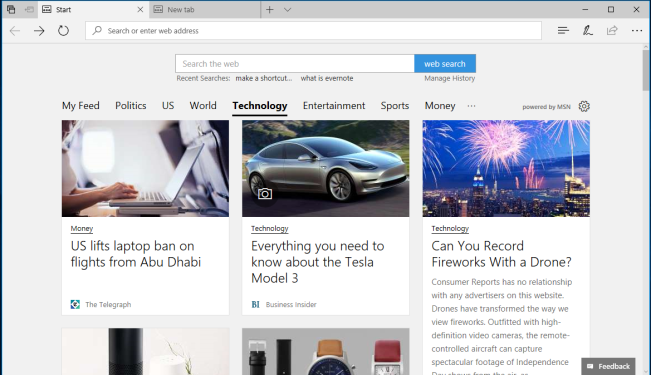Open the Money category
Image resolution: width=651 pixels, height=375 pixels.
440,106
